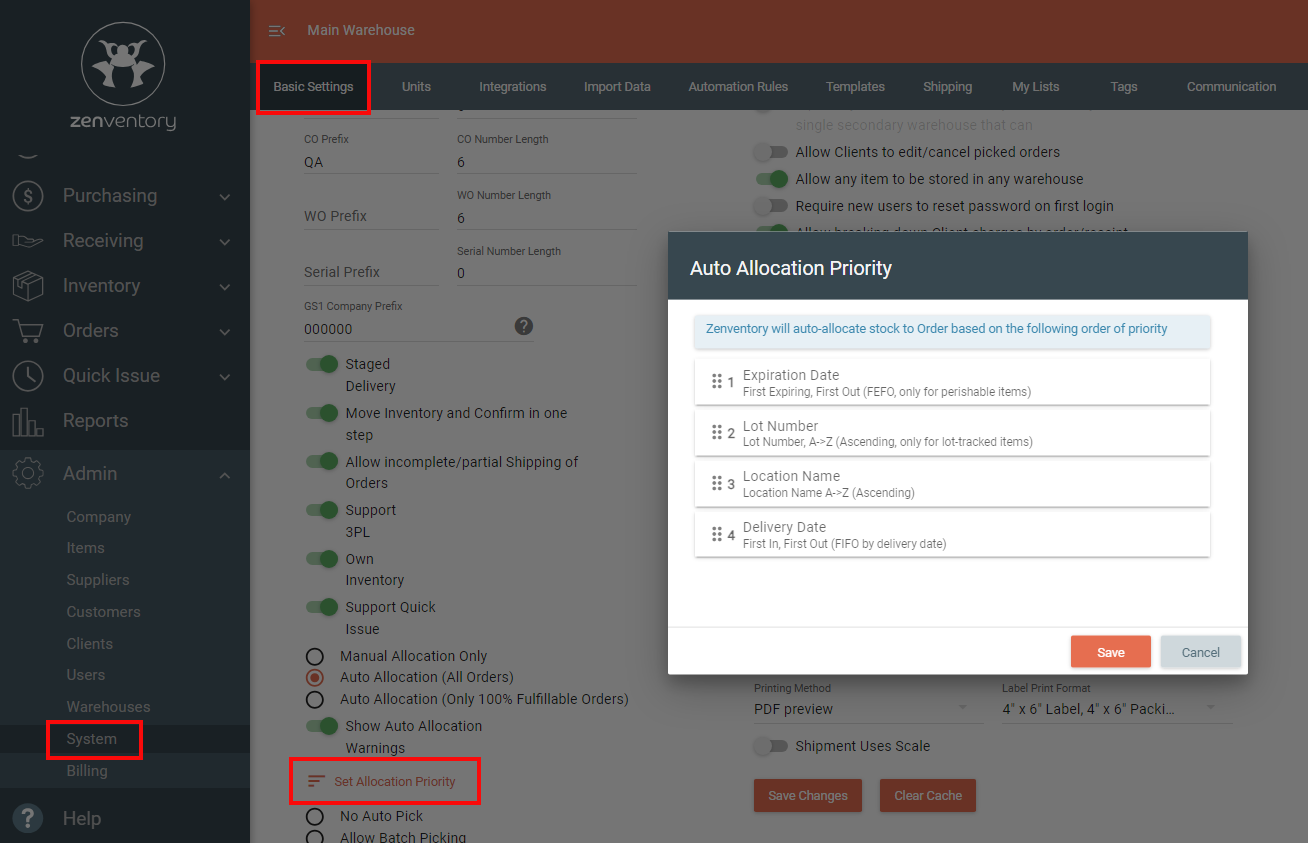Save the Auto Allocation Priority order
This screenshot has height=843, width=1308.
click(x=1110, y=651)
